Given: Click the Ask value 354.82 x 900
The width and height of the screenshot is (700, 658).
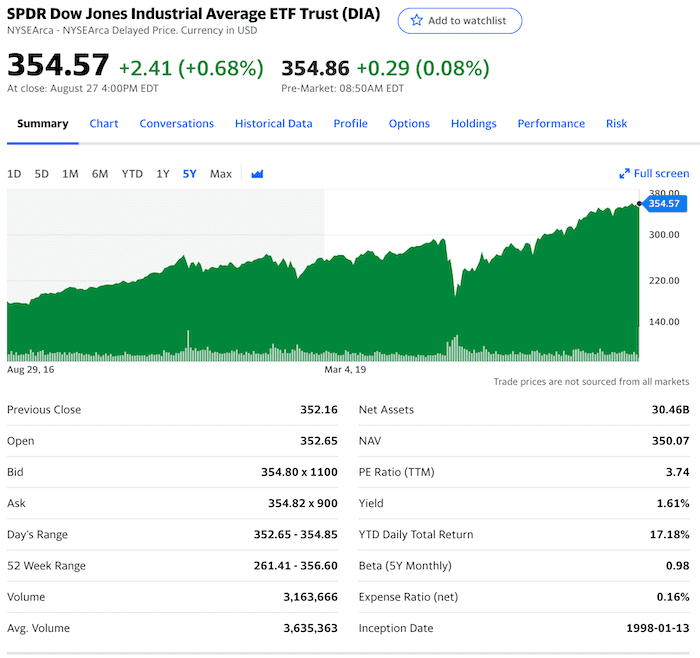Looking at the screenshot, I should point(303,504).
